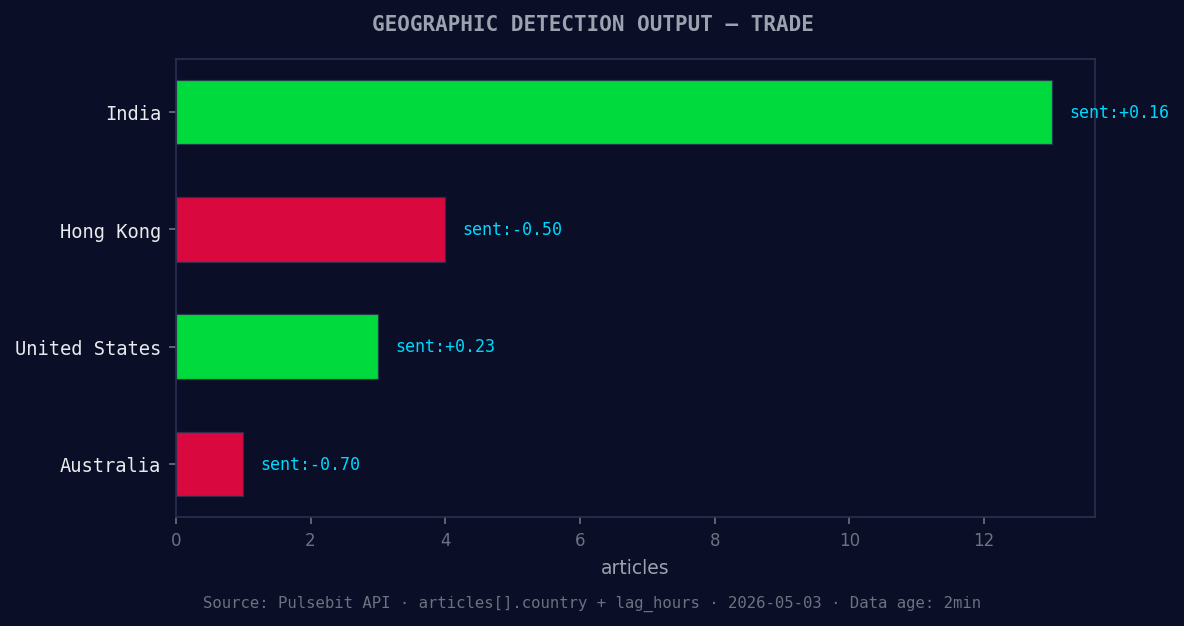Click the India green bar
Viewport: 1184px width, 626px height.
pyautogui.click(x=614, y=113)
